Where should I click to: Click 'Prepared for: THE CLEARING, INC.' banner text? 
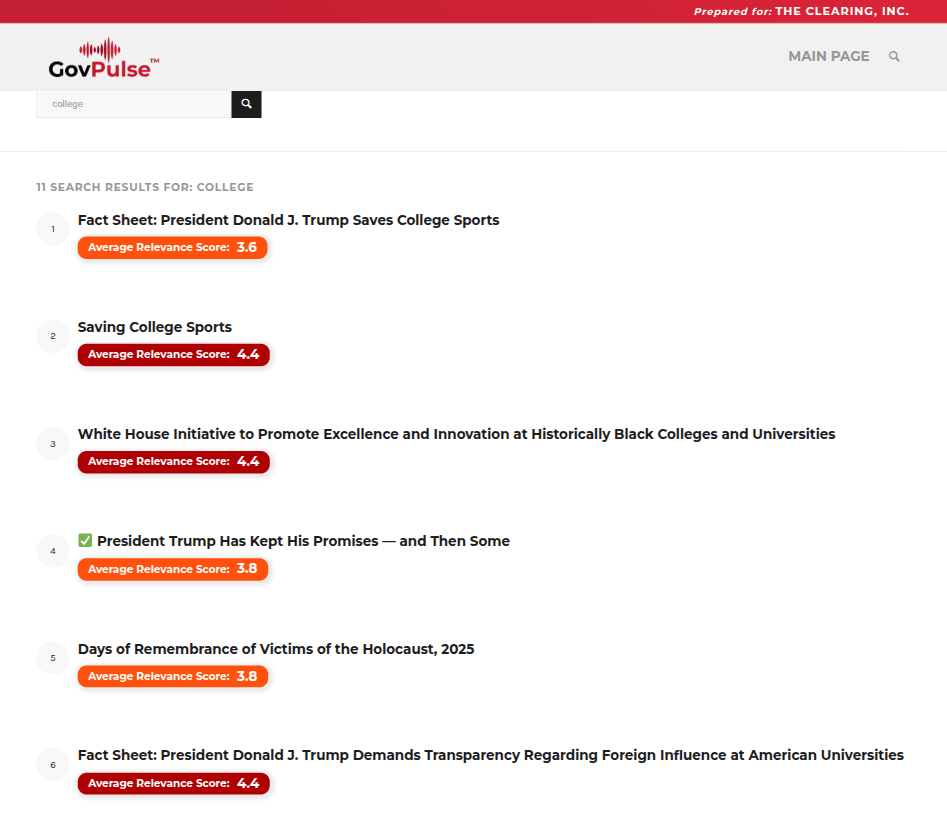(801, 11)
